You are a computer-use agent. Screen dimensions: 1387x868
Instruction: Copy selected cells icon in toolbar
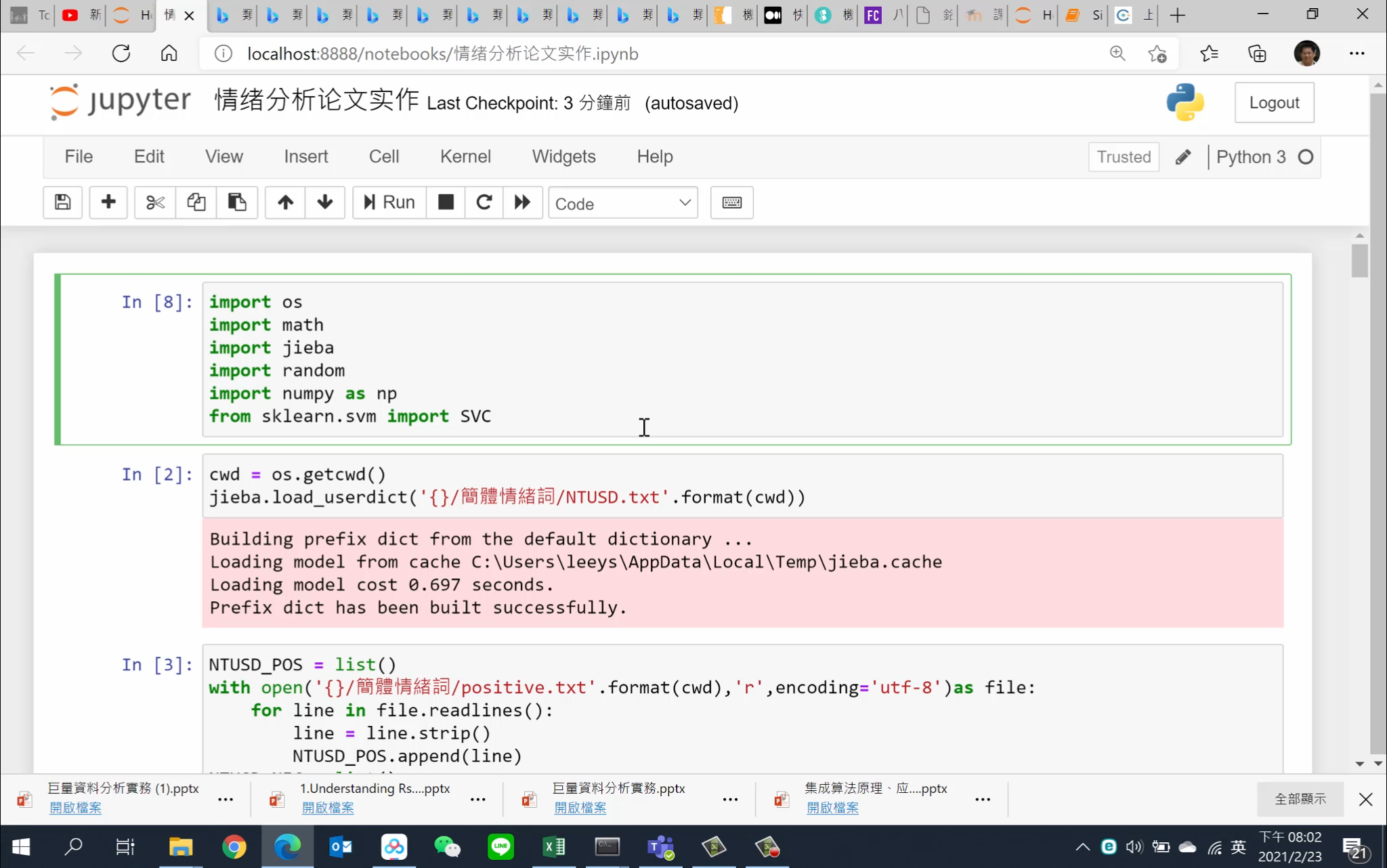[x=196, y=202]
